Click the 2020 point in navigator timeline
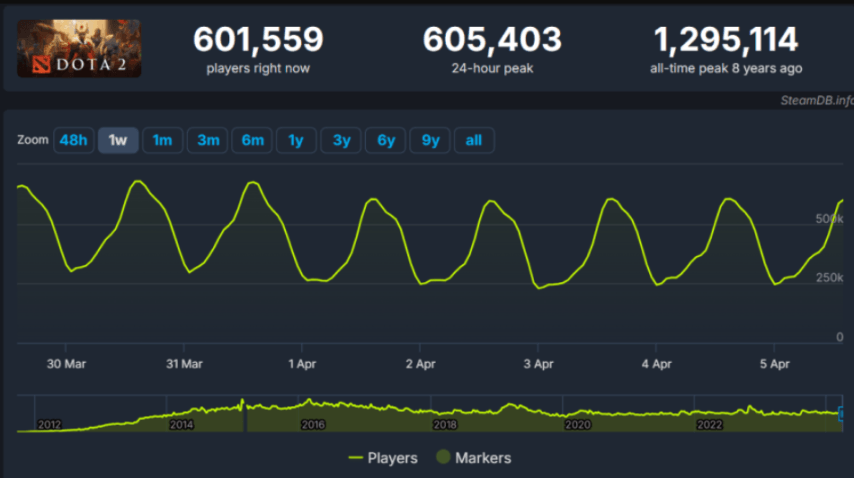The width and height of the screenshot is (854, 478). (x=577, y=425)
